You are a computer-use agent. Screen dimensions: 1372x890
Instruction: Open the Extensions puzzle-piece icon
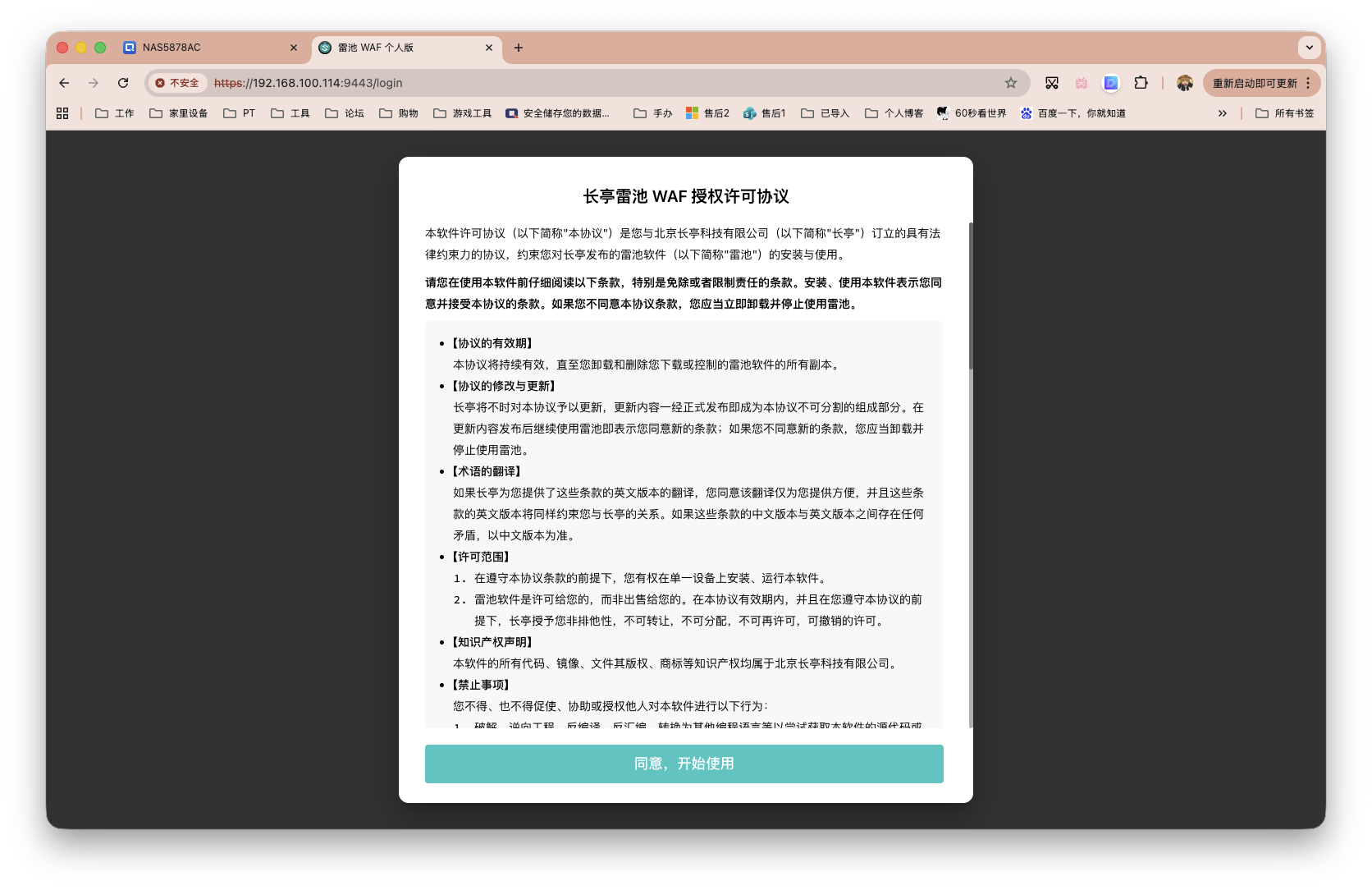(x=1141, y=83)
